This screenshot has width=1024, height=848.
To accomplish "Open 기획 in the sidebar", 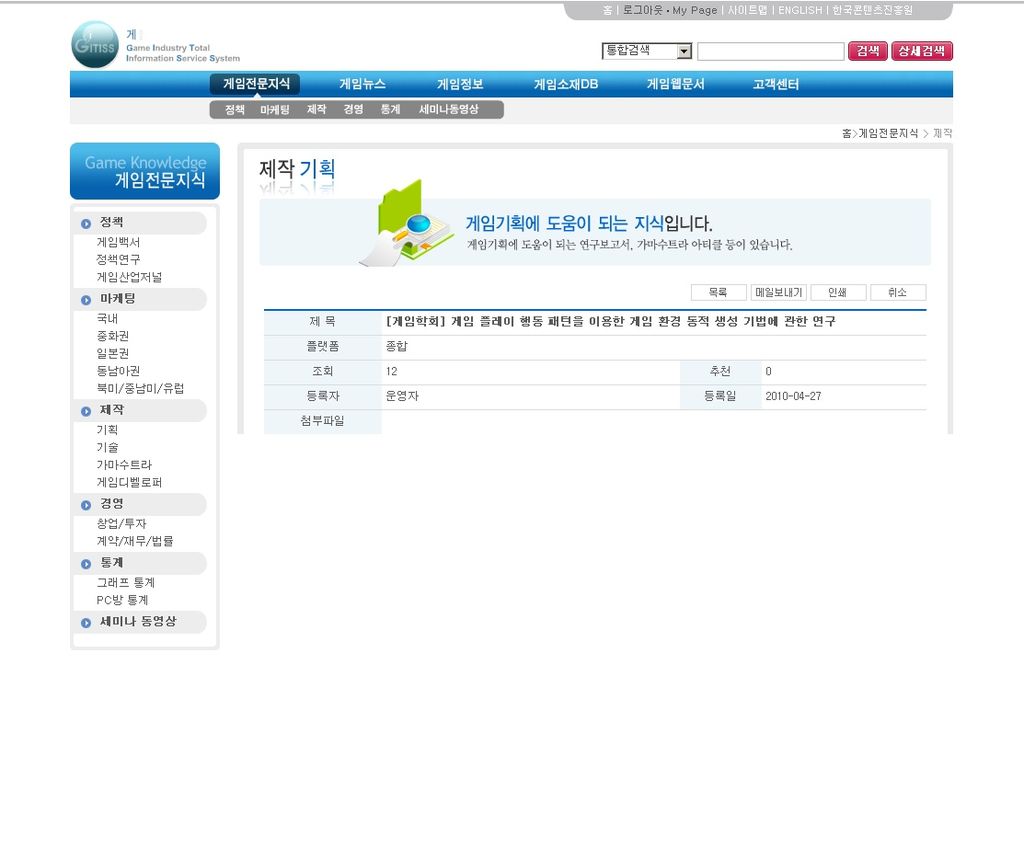I will 107,430.
